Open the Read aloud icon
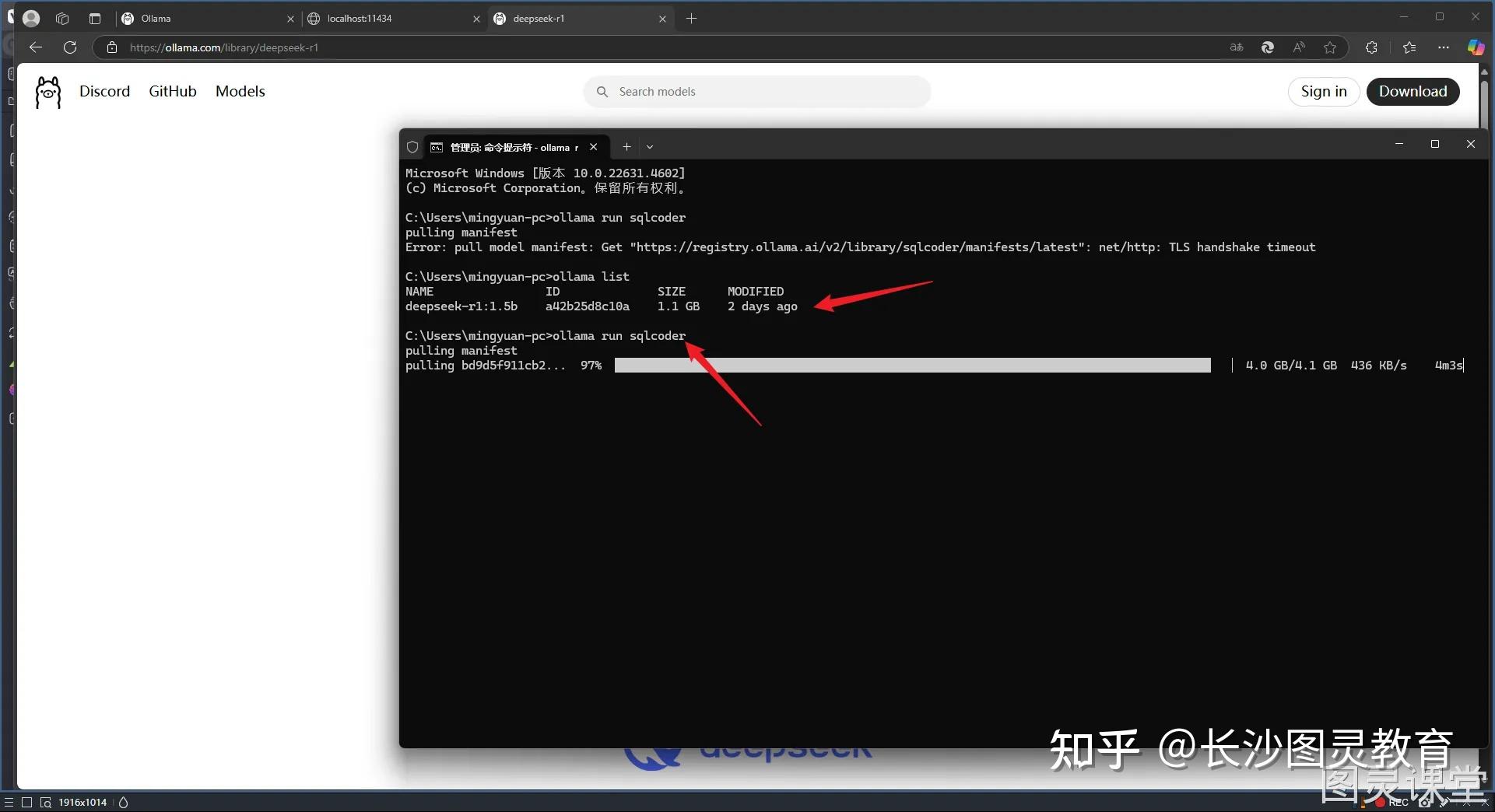The height and width of the screenshot is (812, 1495). [x=1298, y=47]
